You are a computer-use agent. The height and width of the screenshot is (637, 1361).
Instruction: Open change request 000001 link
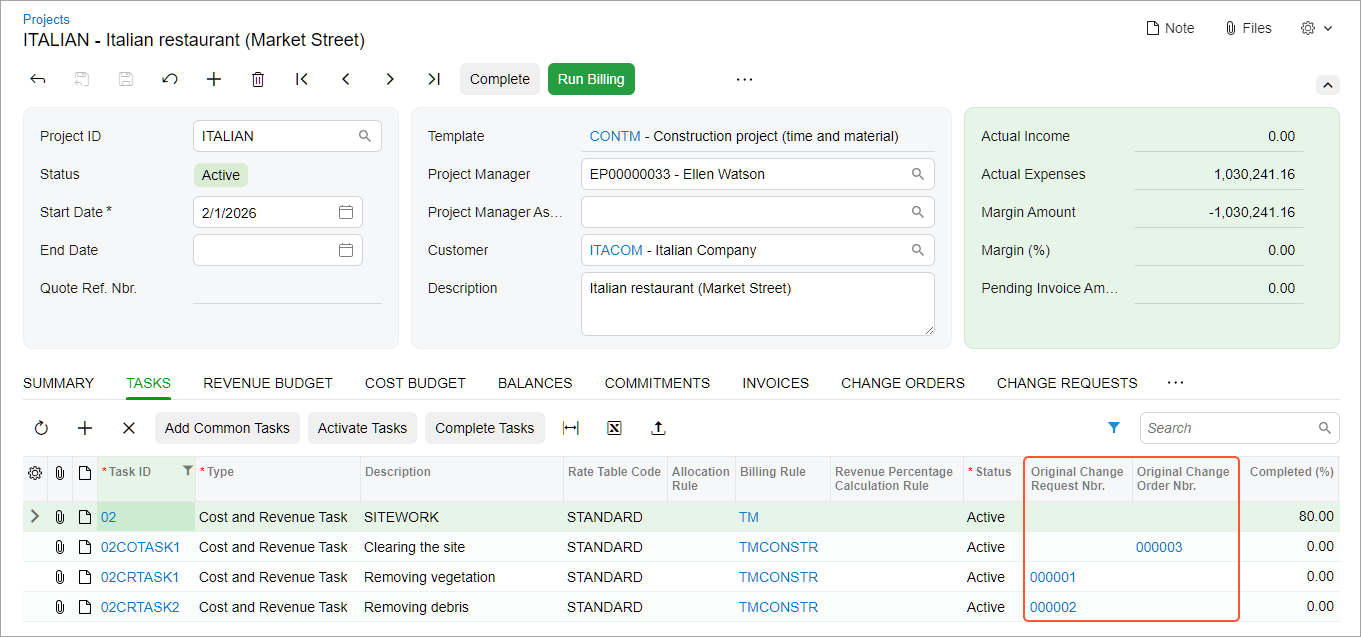1053,577
